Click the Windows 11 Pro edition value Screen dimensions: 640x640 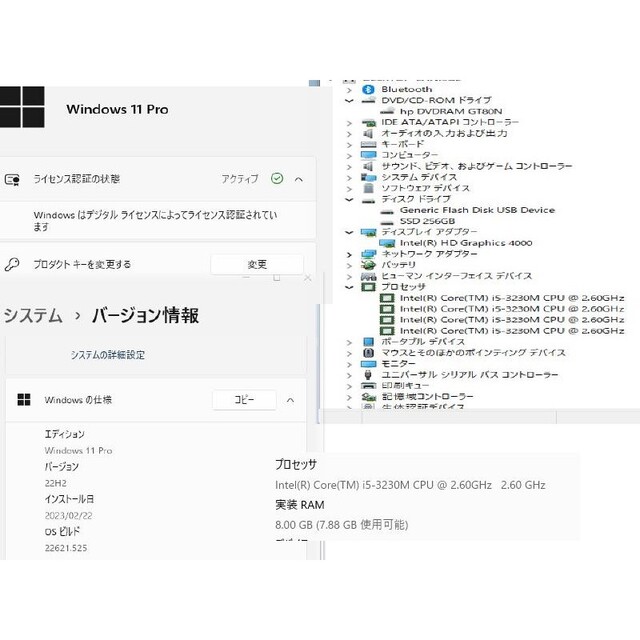click(x=78, y=451)
